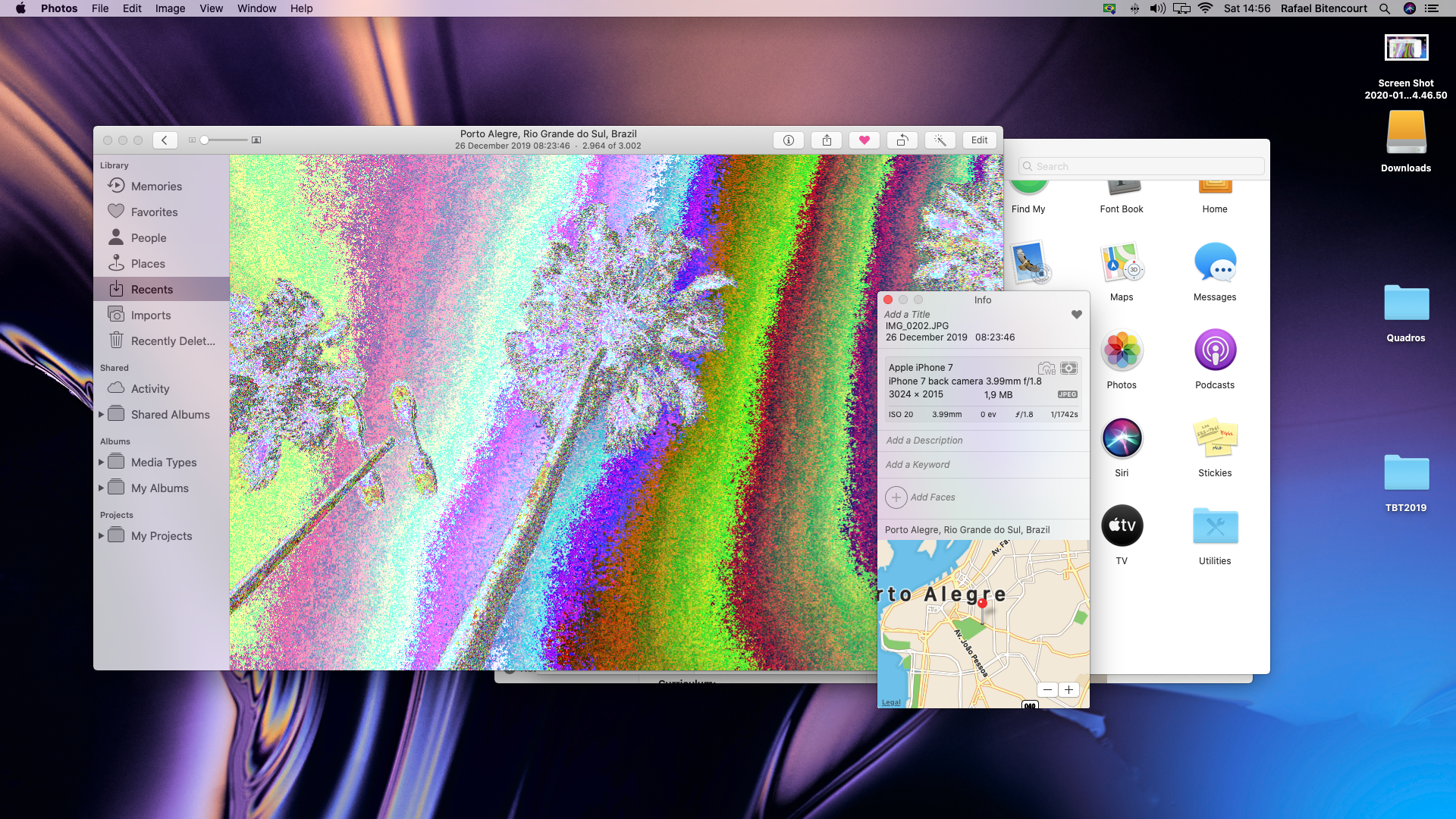
Task: Expand the My Albums section
Action: tap(102, 488)
